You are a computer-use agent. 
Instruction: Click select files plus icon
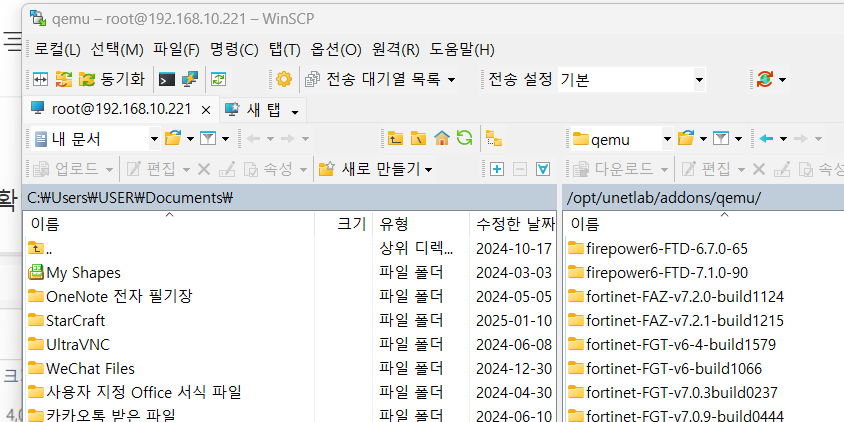(497, 170)
